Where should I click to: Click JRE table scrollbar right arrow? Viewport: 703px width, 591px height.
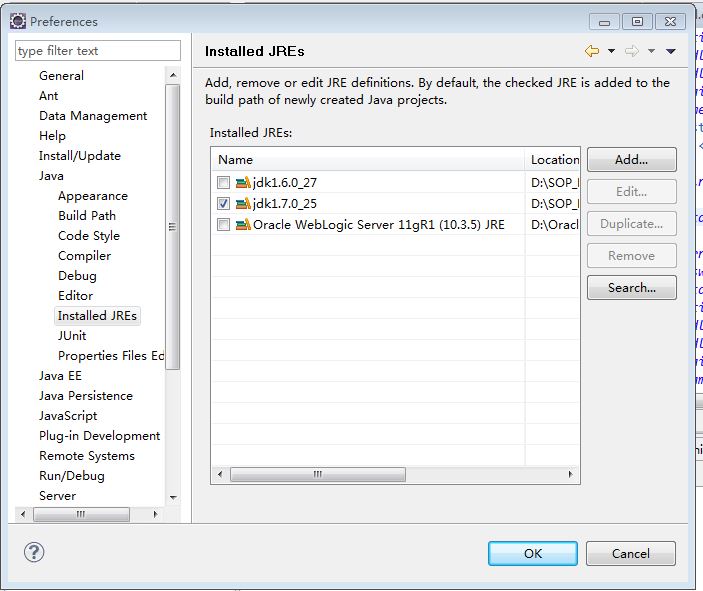(570, 474)
